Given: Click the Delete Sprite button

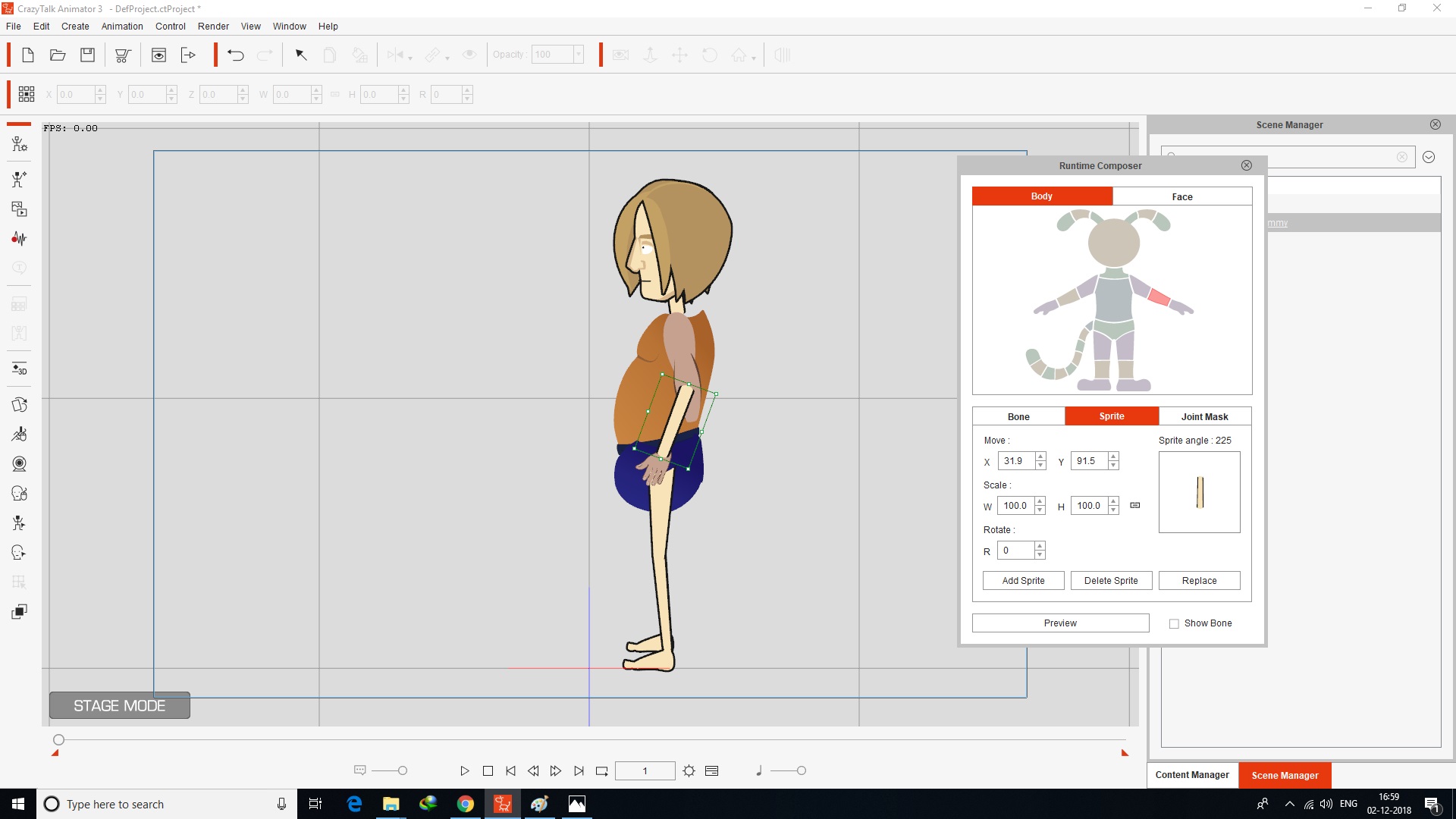Looking at the screenshot, I should pyautogui.click(x=1111, y=581).
